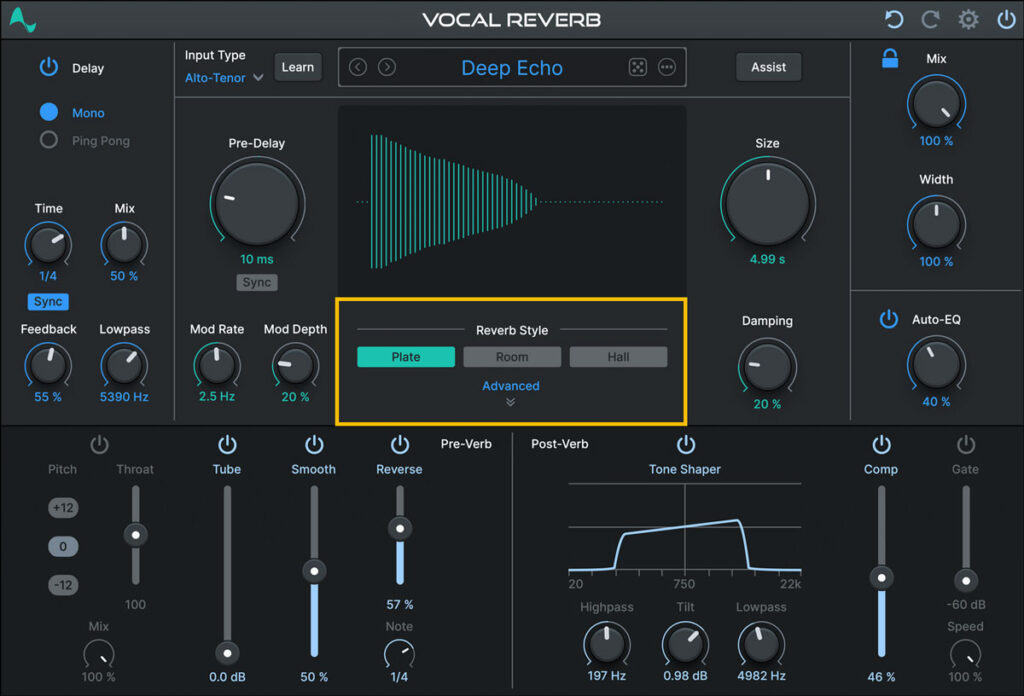Set pitch shift to +12
The height and width of the screenshot is (696, 1024).
pyautogui.click(x=63, y=507)
